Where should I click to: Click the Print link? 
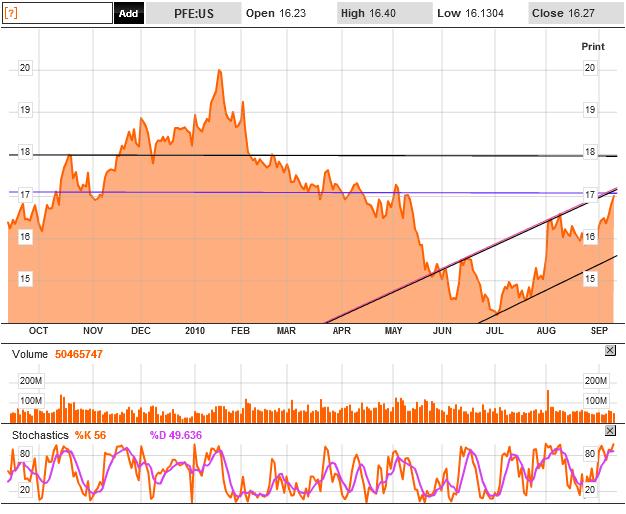coord(593,47)
